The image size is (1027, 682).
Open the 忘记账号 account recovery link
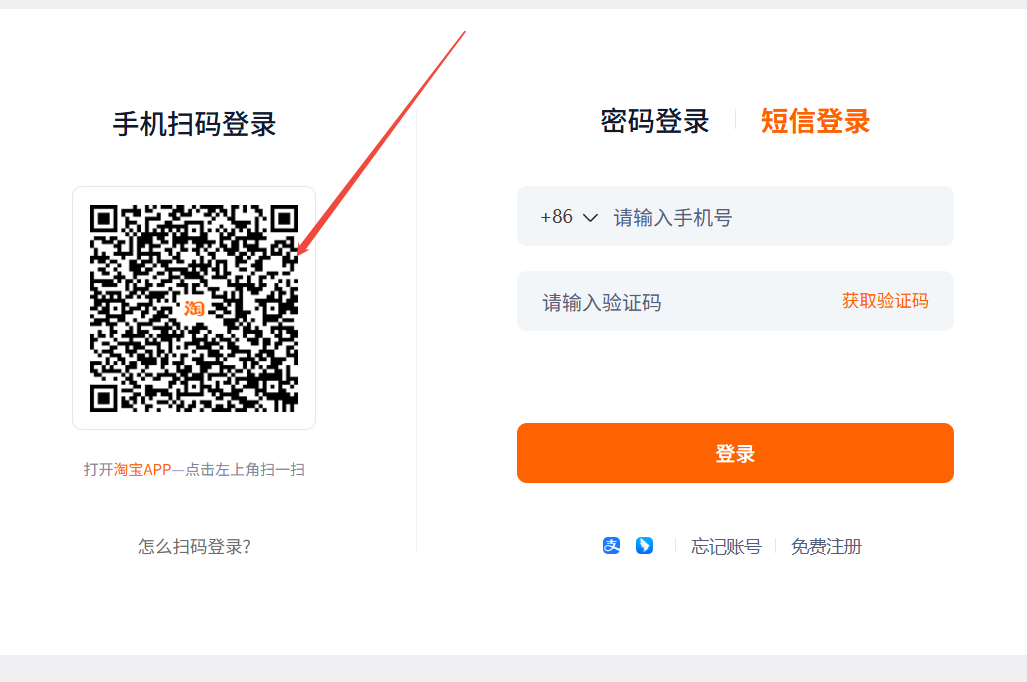pos(726,546)
